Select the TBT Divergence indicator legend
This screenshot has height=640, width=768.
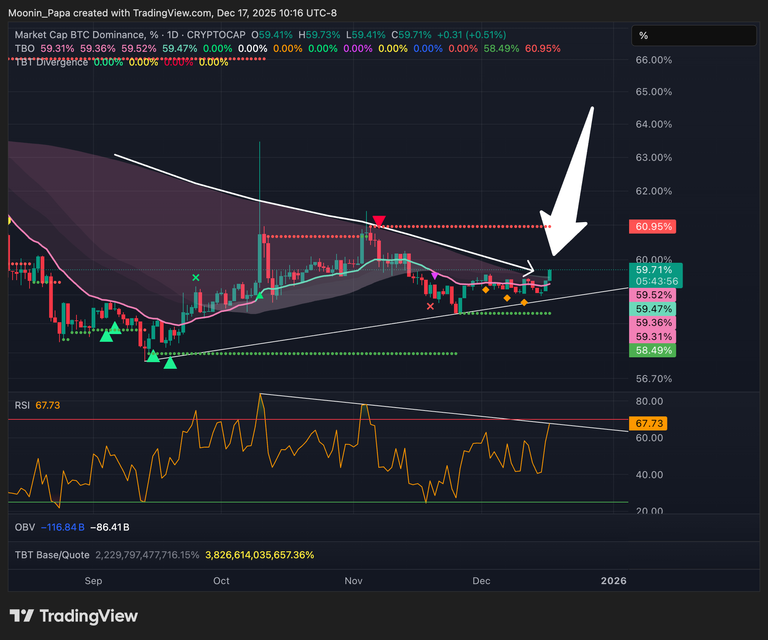coord(50,62)
